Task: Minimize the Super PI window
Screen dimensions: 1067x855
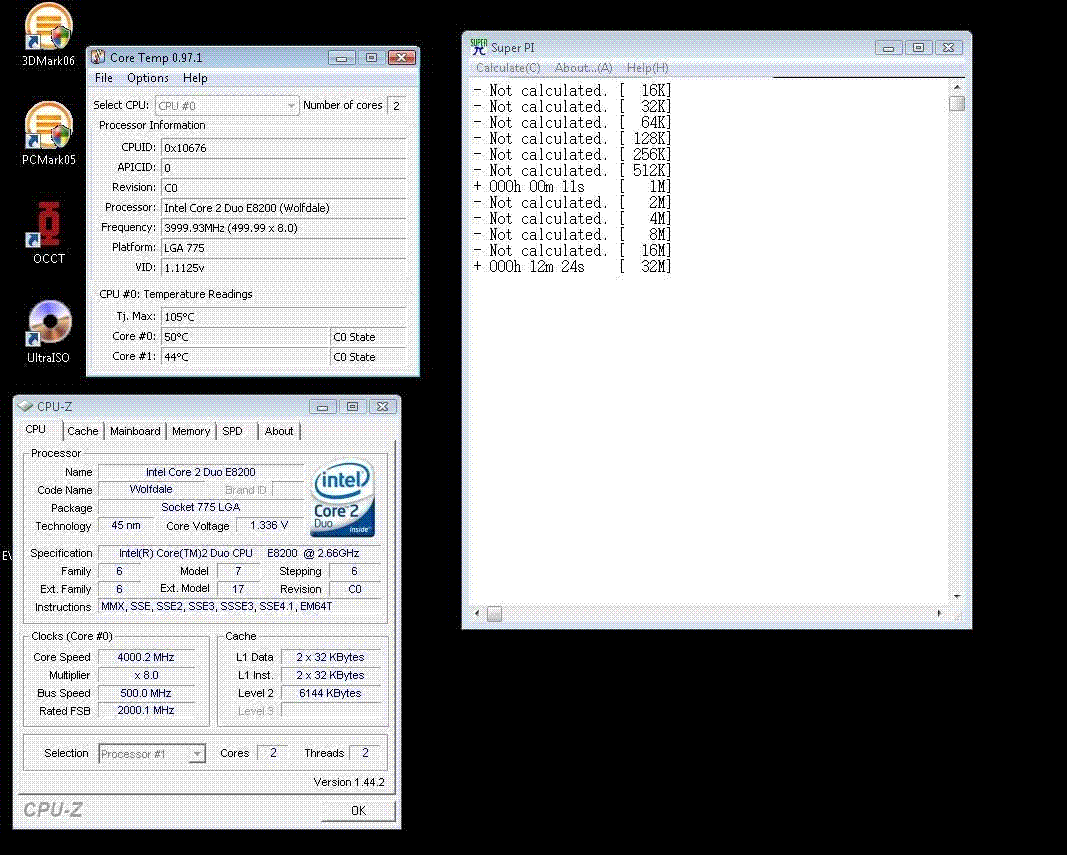Action: [x=888, y=48]
